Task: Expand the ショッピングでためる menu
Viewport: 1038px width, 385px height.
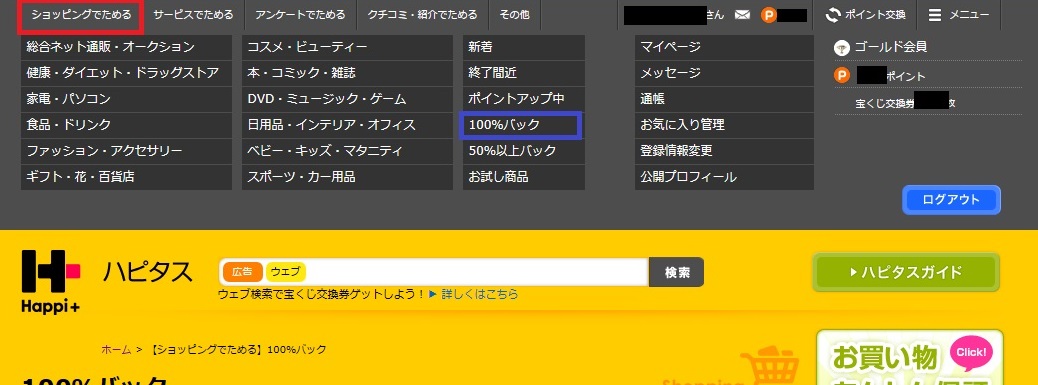Action: (81, 15)
